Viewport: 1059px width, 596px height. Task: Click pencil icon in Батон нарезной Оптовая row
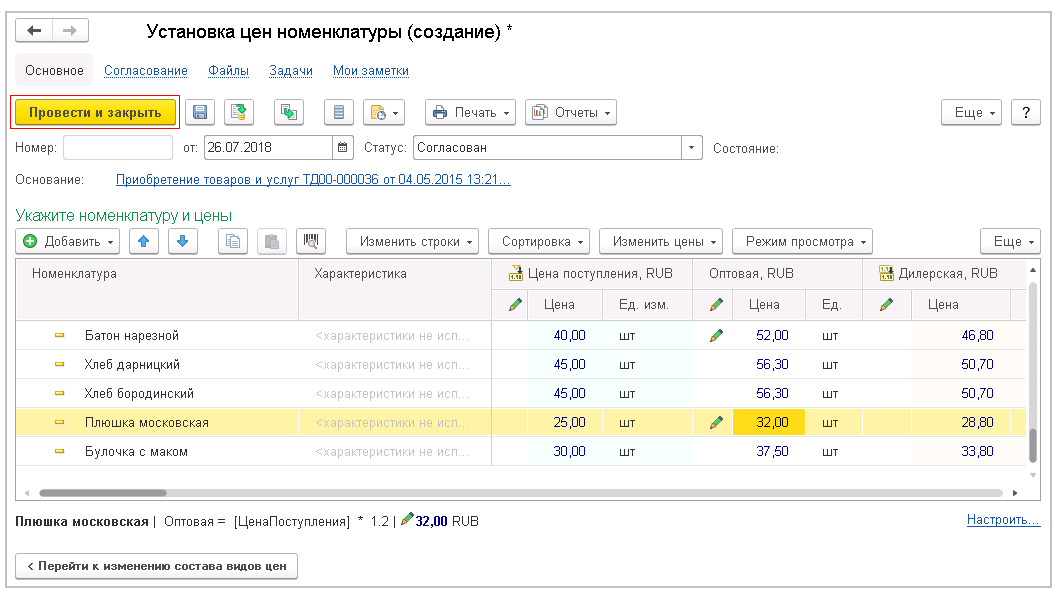coord(717,335)
